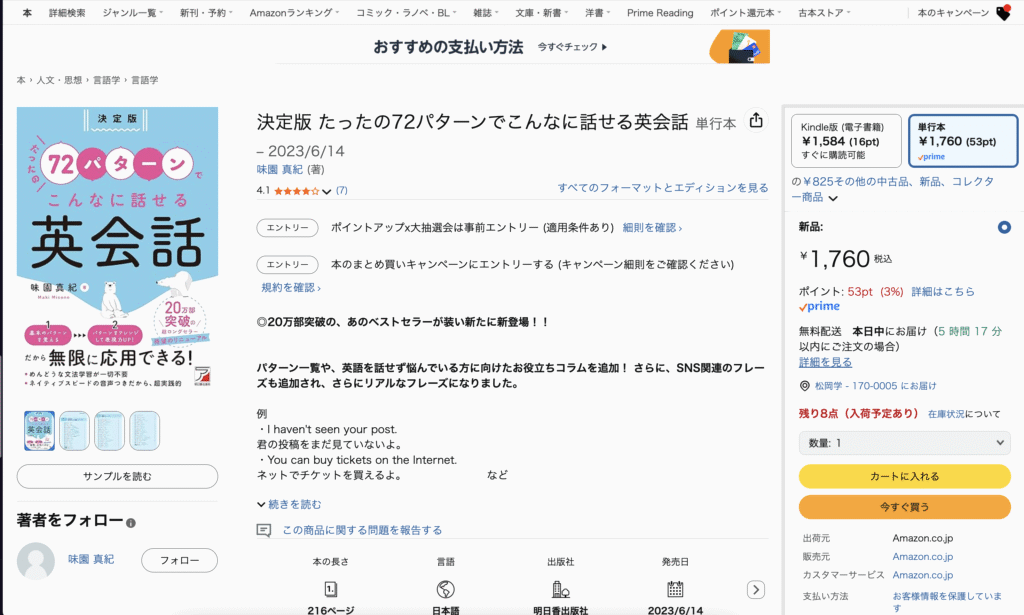Image resolution: width=1024 pixels, height=615 pixels.
Task: Click the release date calendar icon
Action: coord(675,590)
